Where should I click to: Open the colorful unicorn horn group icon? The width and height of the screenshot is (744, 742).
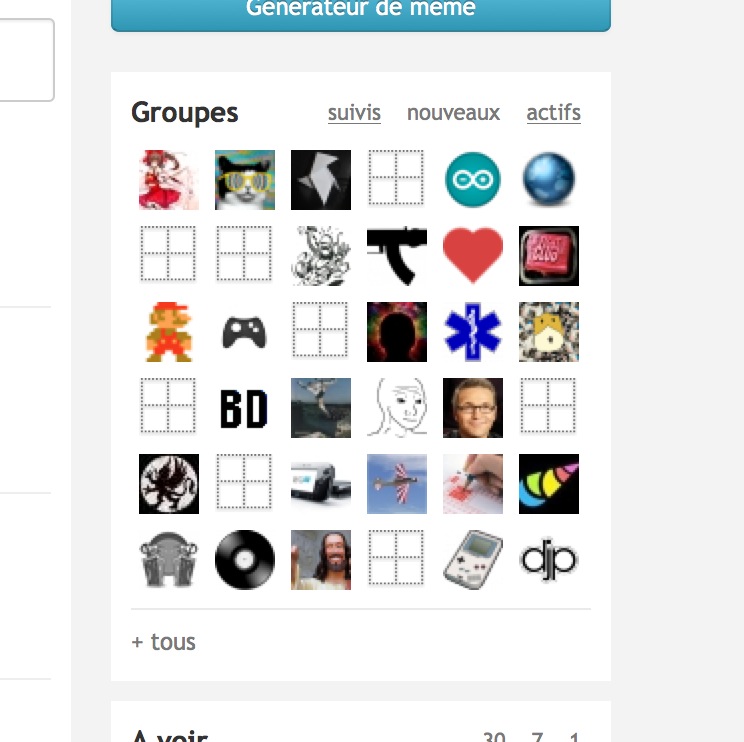click(x=549, y=484)
